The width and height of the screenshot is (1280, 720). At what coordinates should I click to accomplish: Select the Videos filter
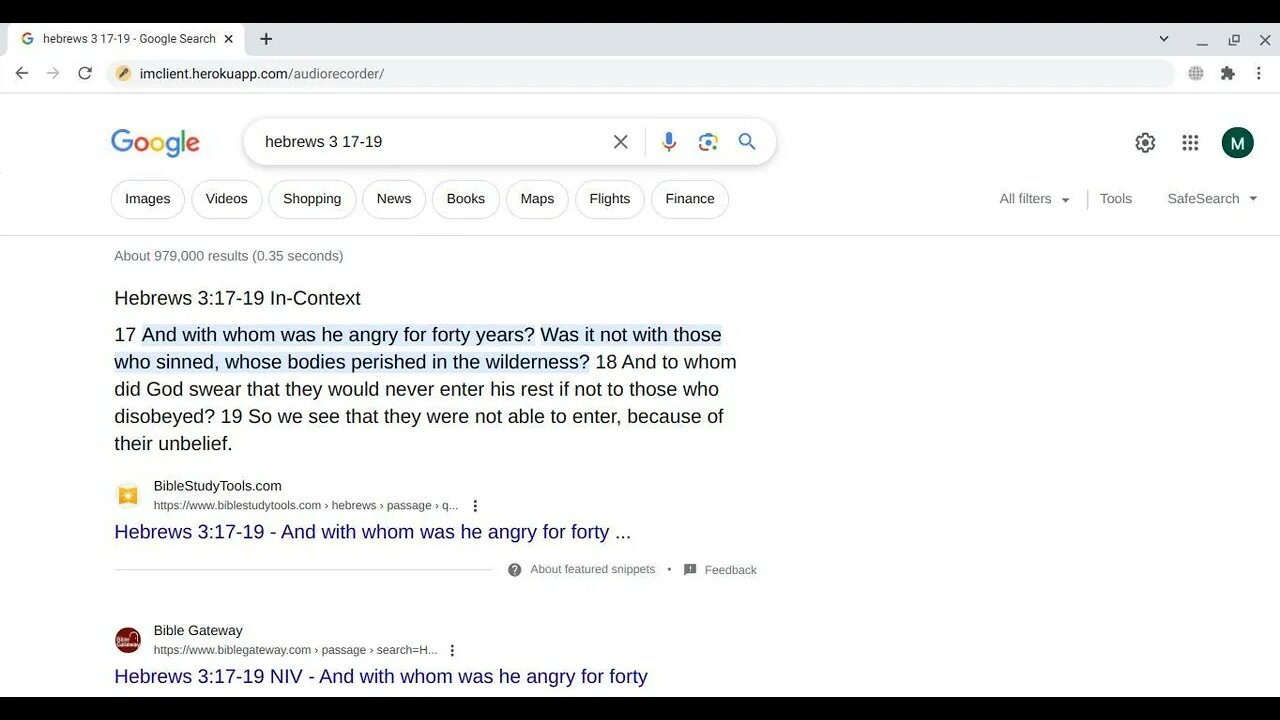[227, 199]
